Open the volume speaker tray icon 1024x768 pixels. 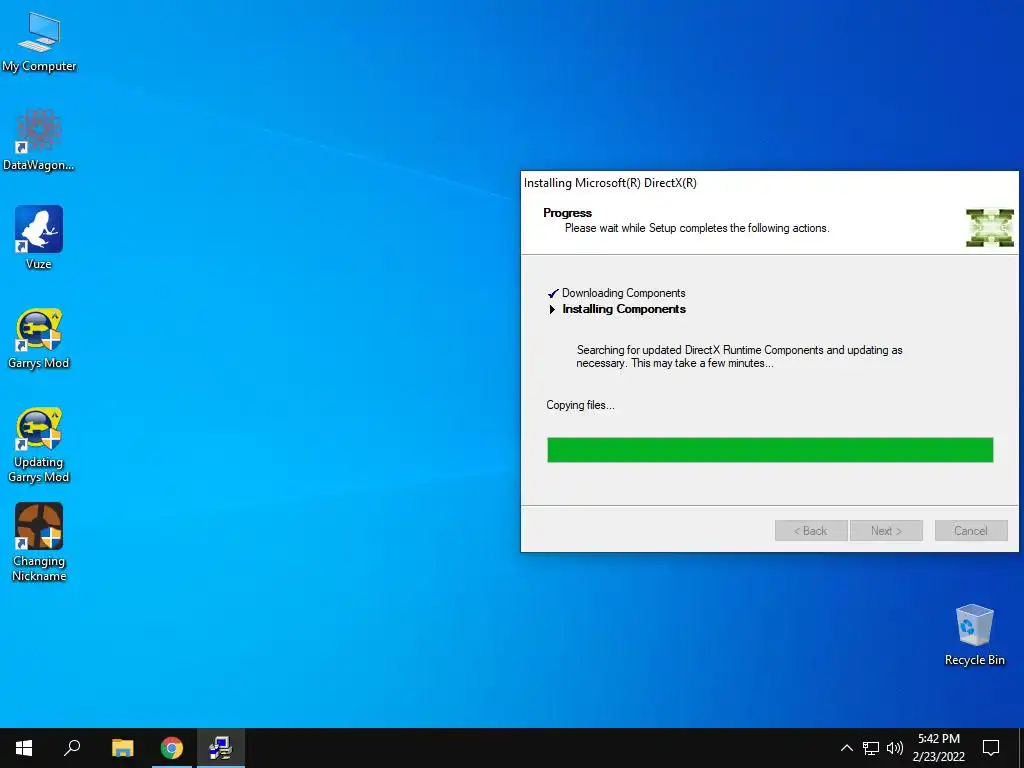895,748
